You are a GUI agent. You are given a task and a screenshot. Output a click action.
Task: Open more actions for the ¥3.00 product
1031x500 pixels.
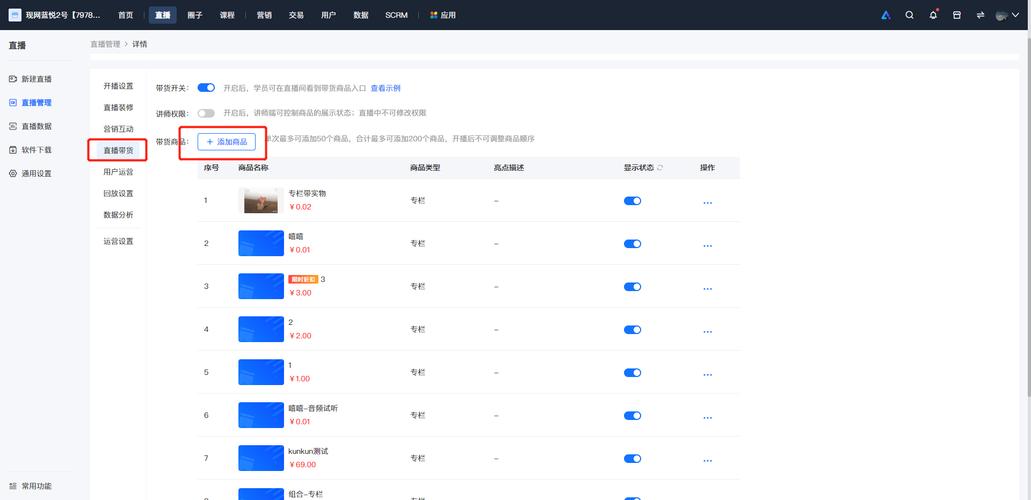[x=707, y=289]
